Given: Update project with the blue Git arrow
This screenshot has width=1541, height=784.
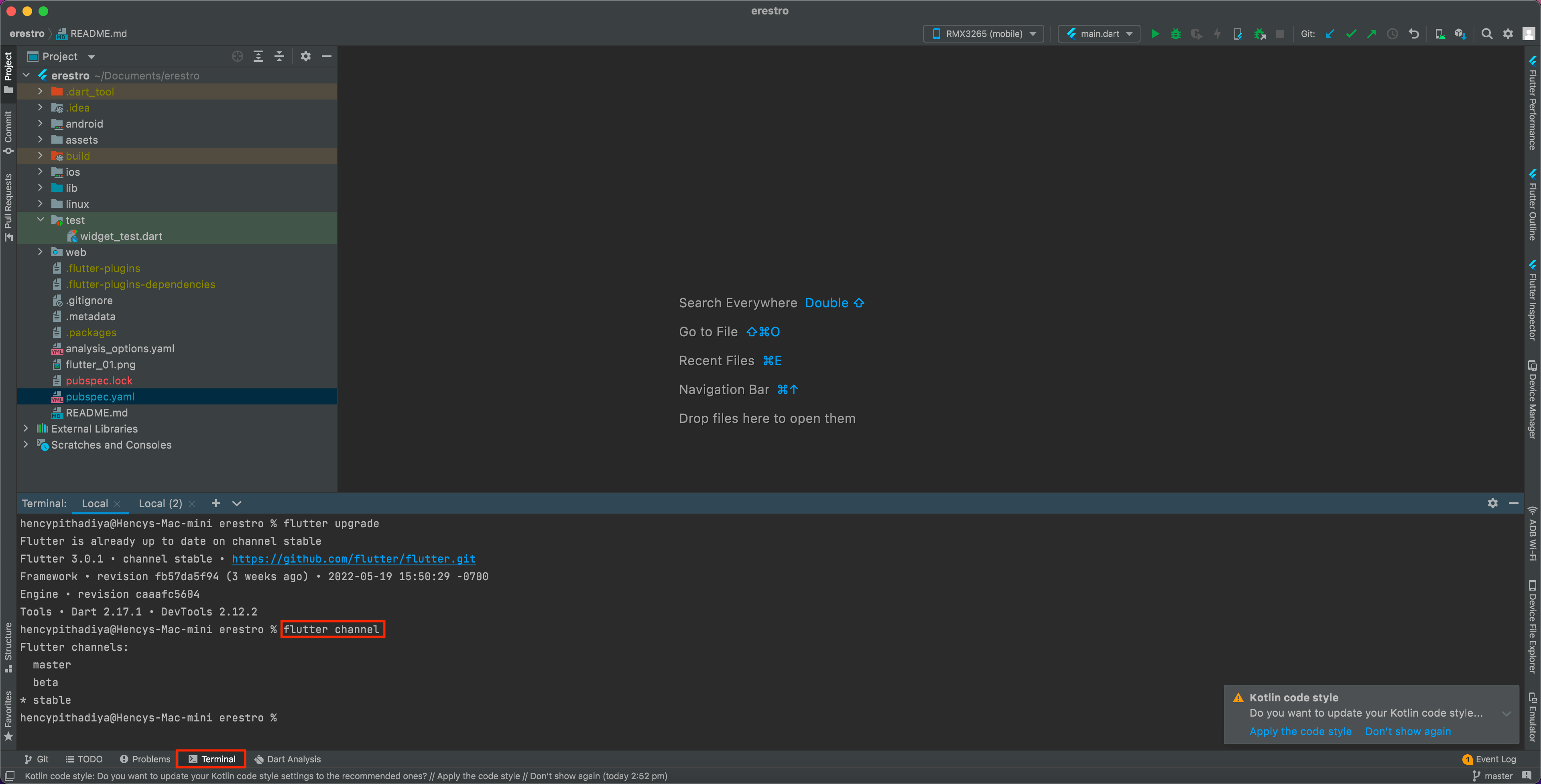Looking at the screenshot, I should 1330,33.
